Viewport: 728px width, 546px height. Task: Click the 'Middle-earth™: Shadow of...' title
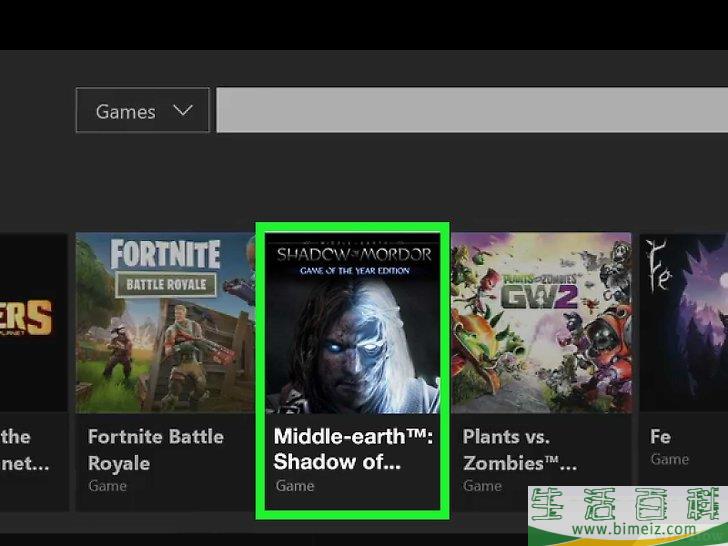click(x=353, y=449)
